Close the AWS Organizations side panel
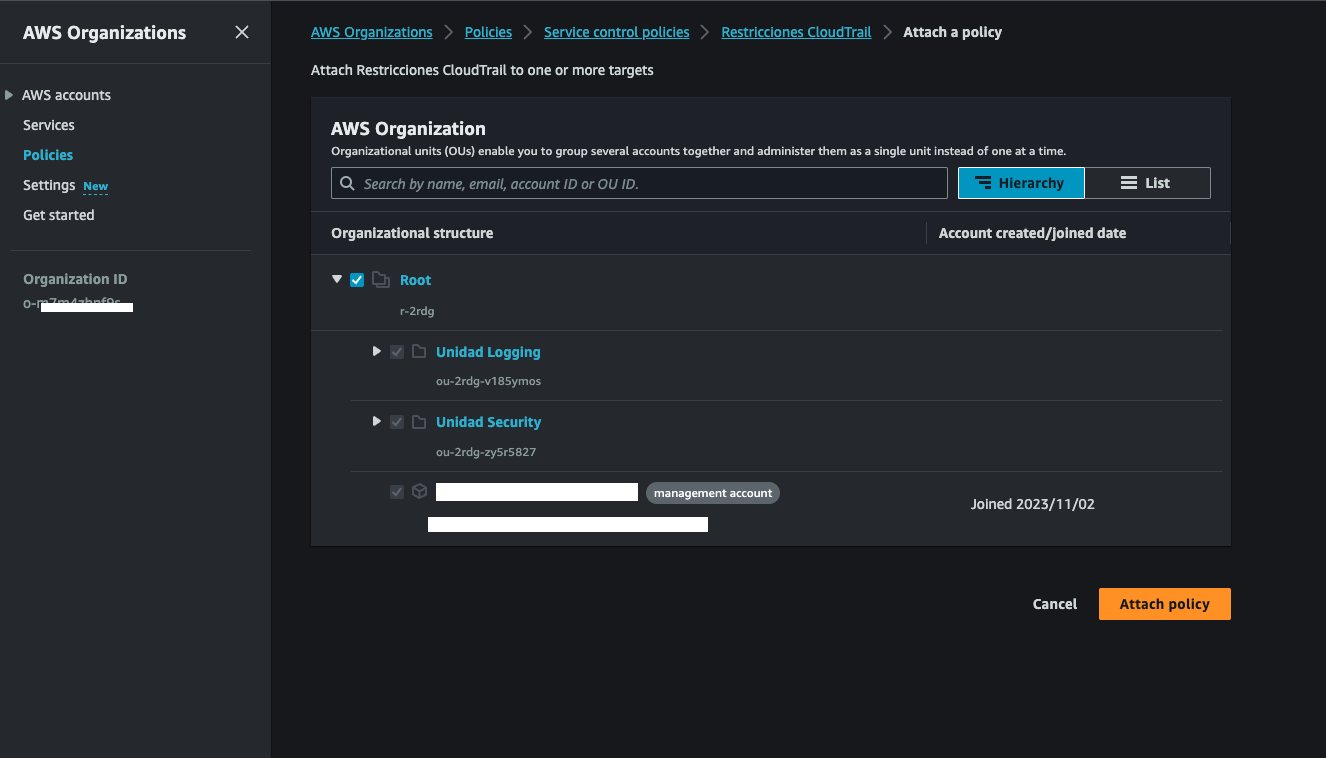Image resolution: width=1326 pixels, height=758 pixels. [x=242, y=32]
